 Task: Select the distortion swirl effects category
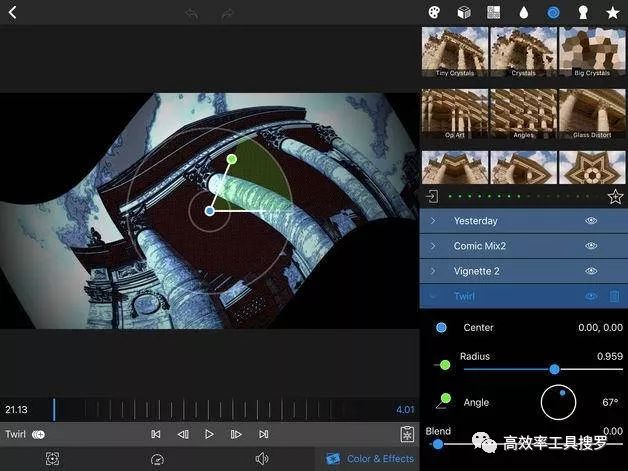pyautogui.click(x=553, y=13)
